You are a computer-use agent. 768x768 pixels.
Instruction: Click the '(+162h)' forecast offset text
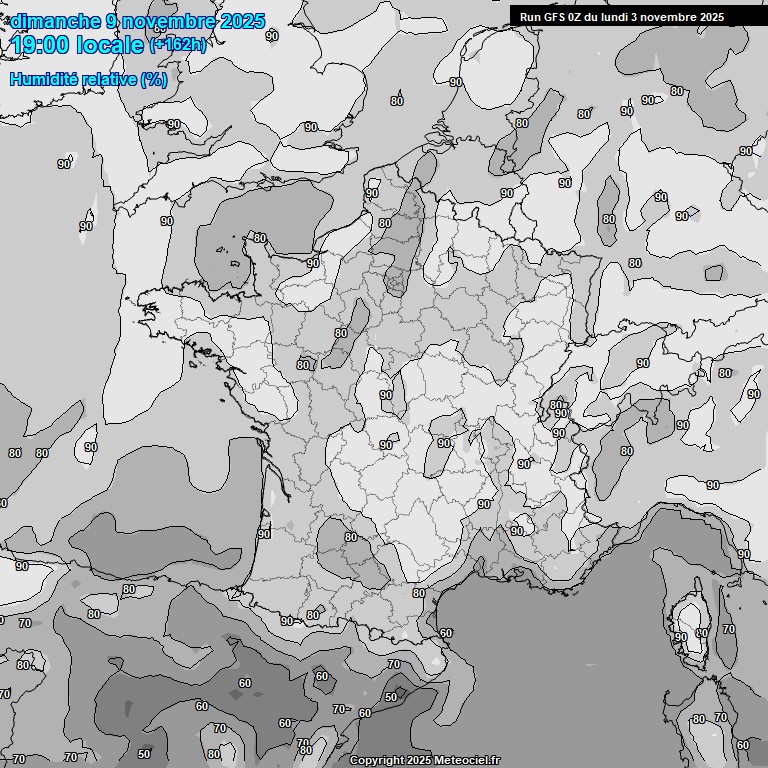178,45
